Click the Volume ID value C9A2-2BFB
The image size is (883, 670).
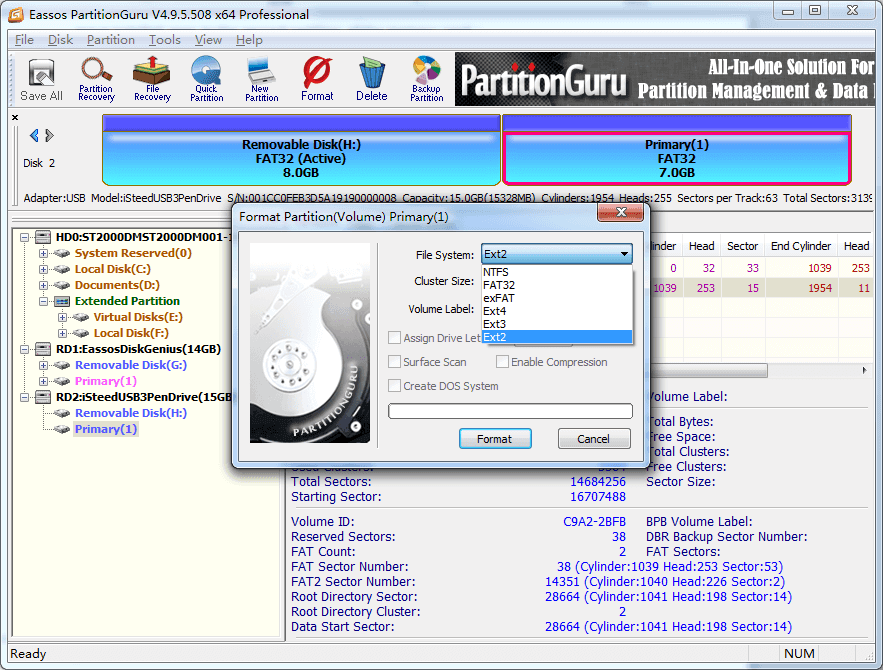[594, 522]
